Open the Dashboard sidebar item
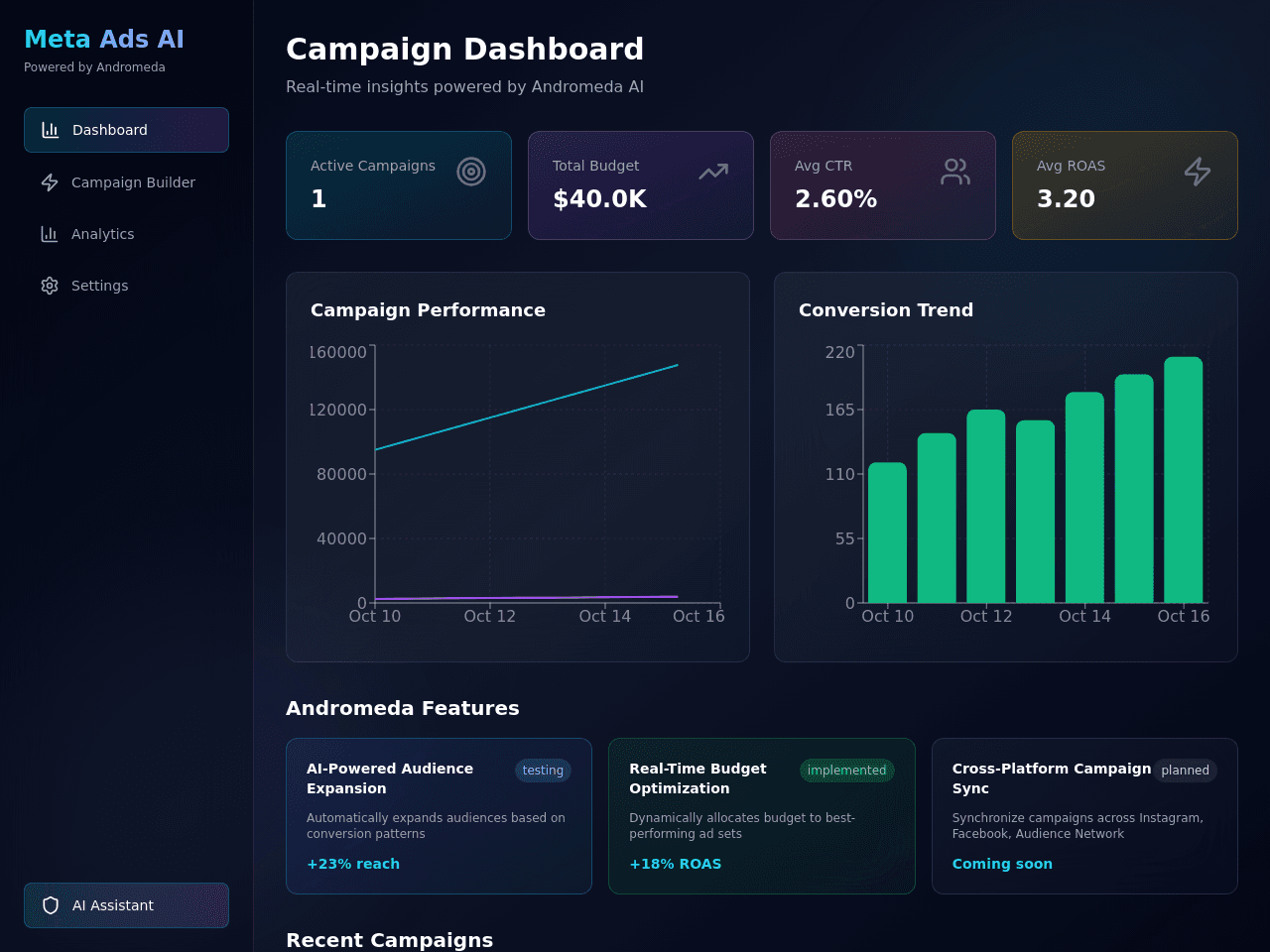1270x952 pixels. 126,130
